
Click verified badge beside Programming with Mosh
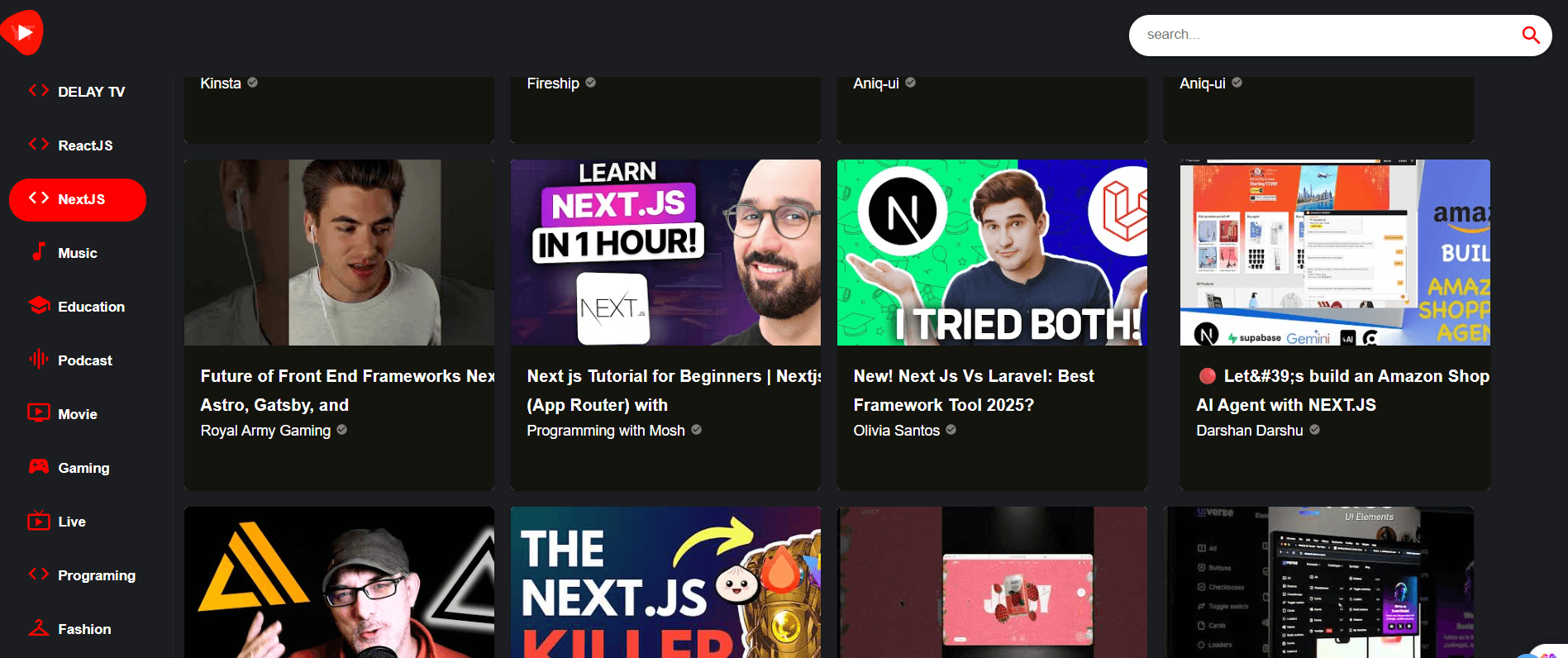coord(697,430)
